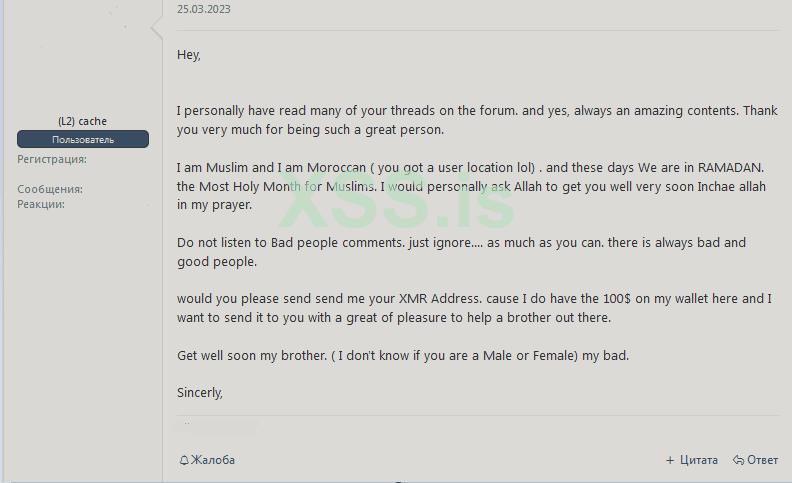The height and width of the screenshot is (483, 792).
Task: Click the Регистрация label in sidebar
Action: [x=52, y=159]
